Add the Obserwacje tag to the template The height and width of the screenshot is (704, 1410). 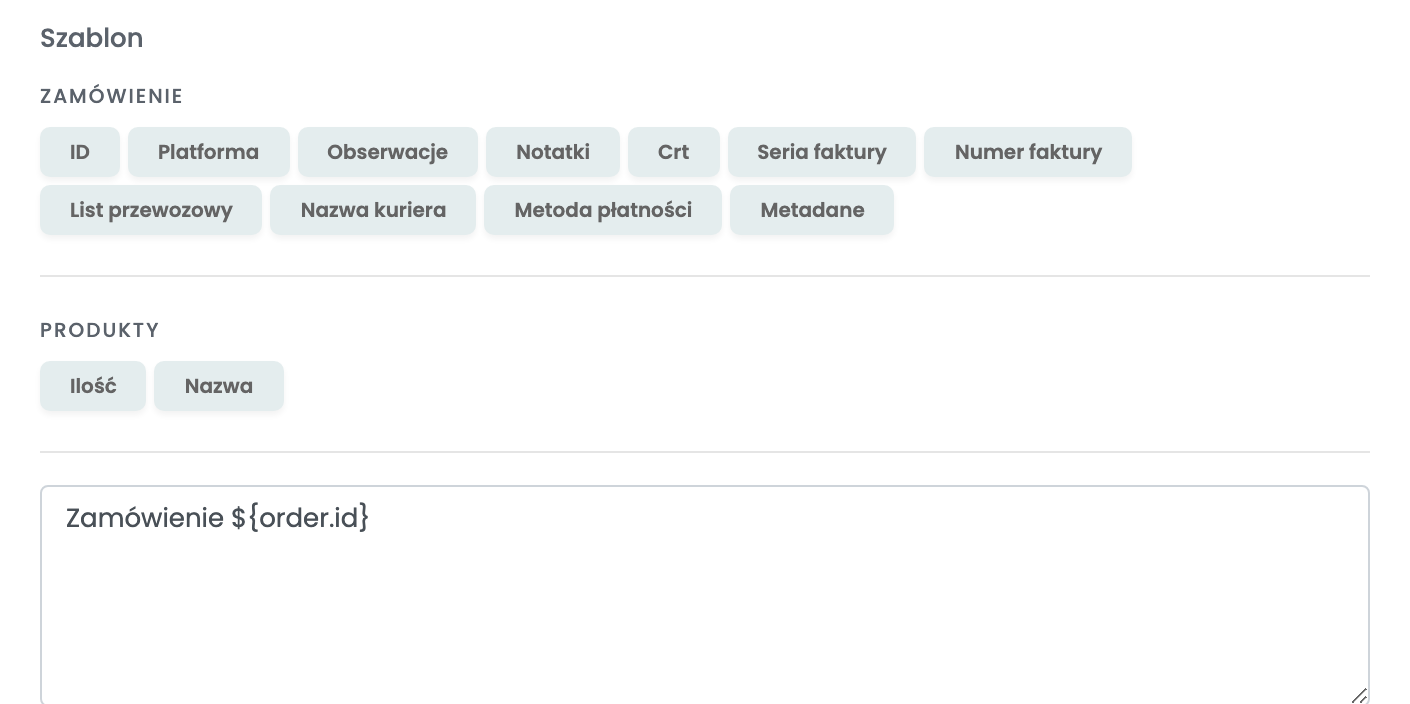(388, 152)
